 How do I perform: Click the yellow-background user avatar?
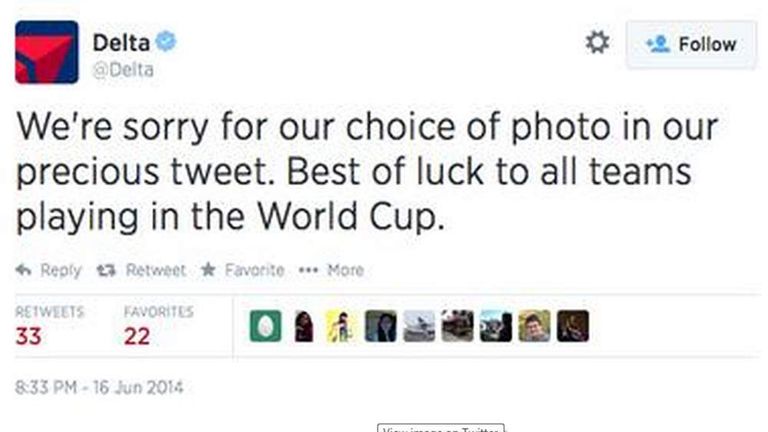341,326
